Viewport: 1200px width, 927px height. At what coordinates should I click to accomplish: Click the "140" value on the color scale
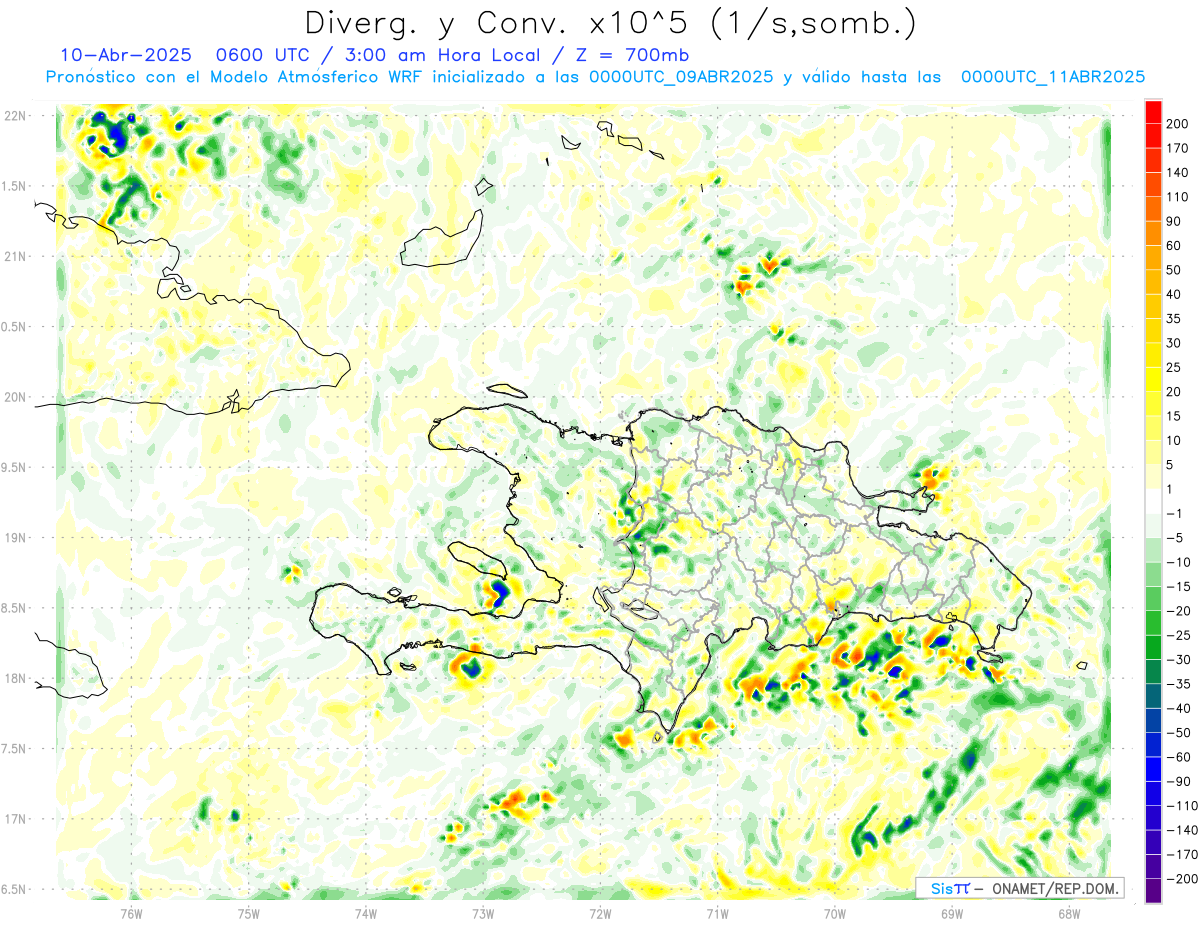pyautogui.click(x=1177, y=172)
